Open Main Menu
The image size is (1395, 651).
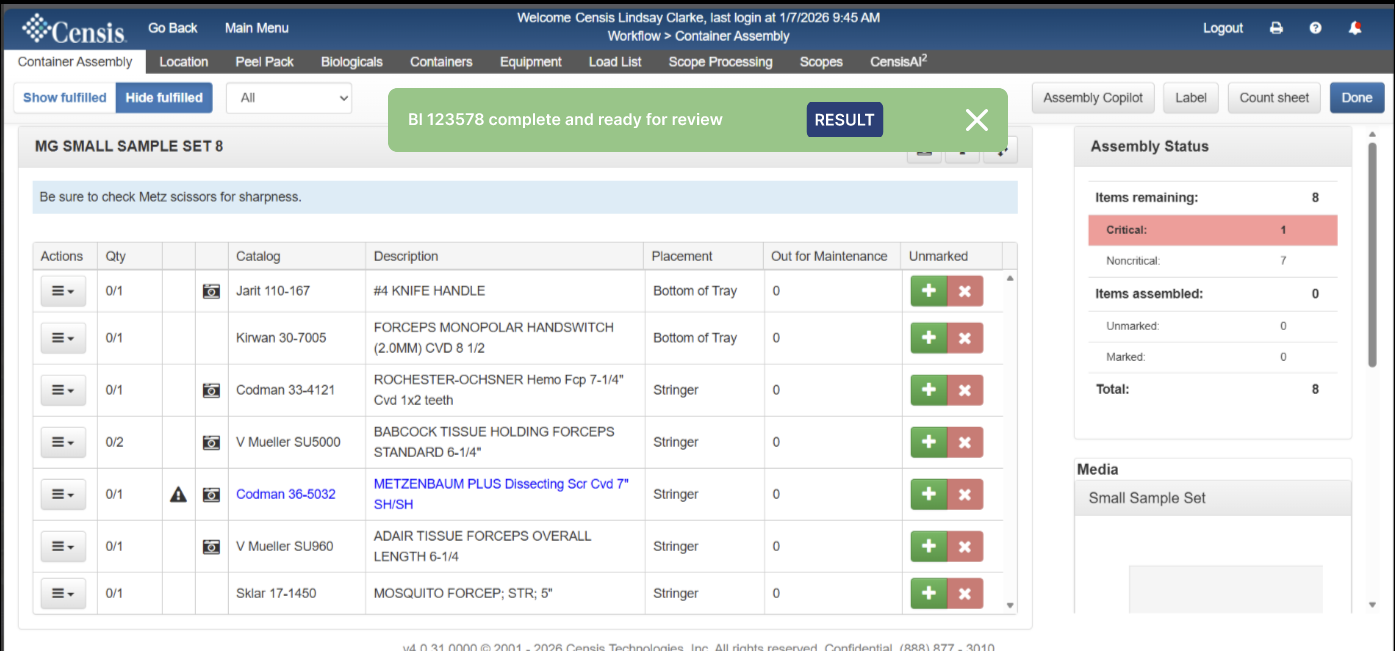tap(257, 28)
